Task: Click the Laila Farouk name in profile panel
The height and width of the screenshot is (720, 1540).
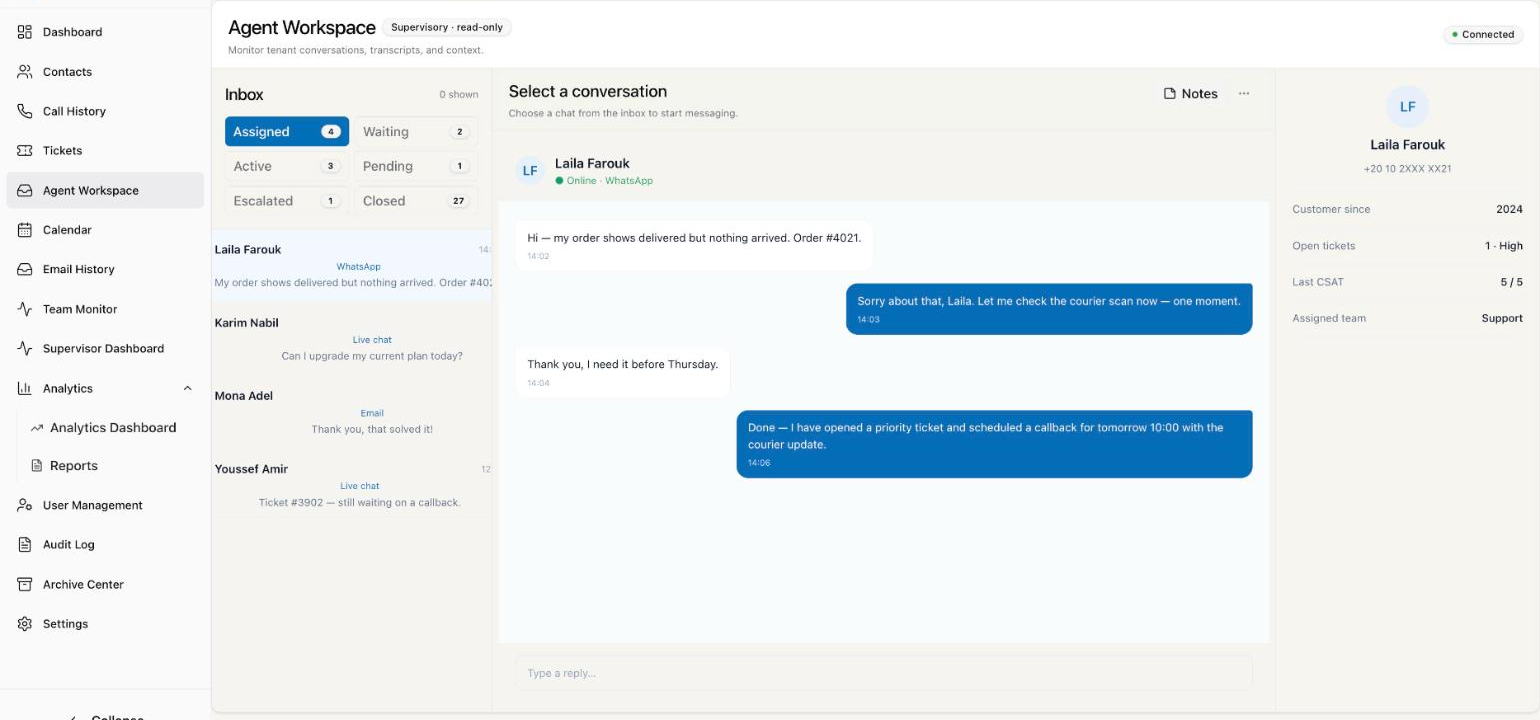Action: (x=1407, y=145)
